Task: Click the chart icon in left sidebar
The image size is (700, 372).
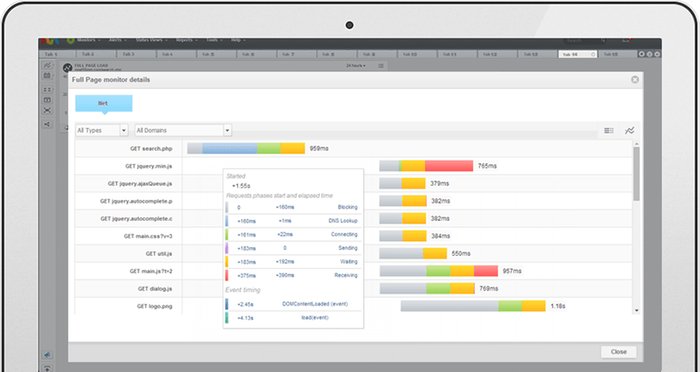Action: pyautogui.click(x=47, y=66)
